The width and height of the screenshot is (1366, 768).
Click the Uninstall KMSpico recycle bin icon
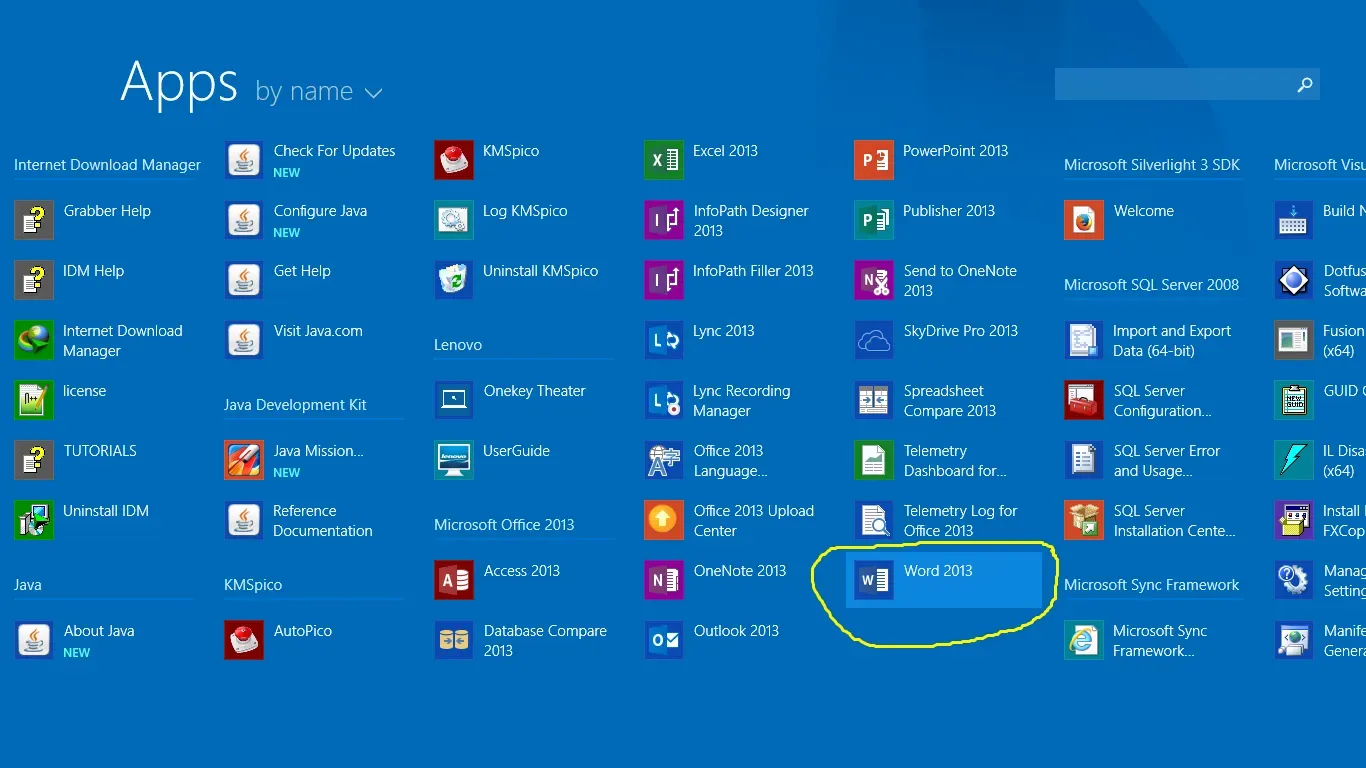tap(454, 280)
